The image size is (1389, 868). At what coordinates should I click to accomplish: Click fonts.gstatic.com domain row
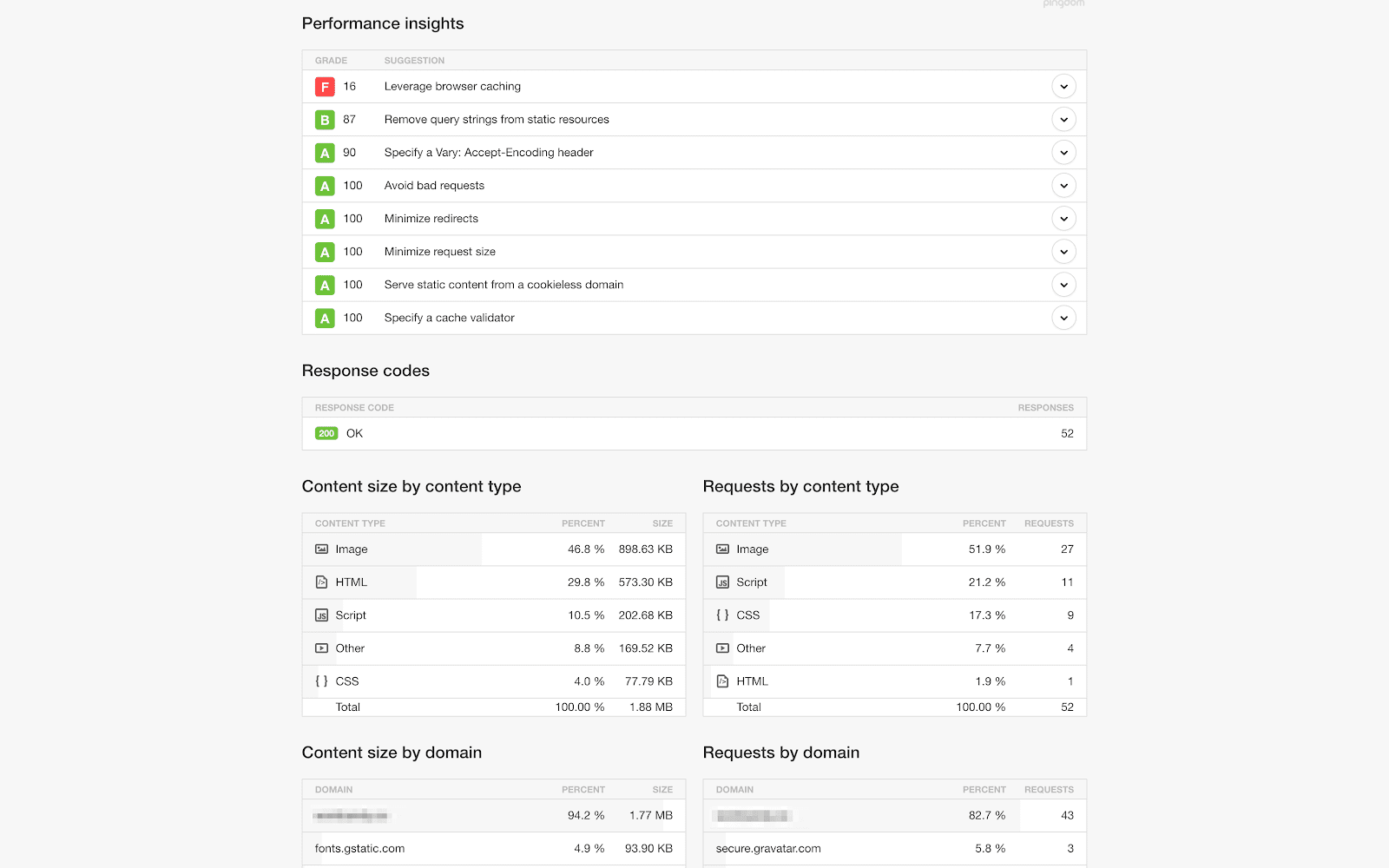pyautogui.click(x=359, y=849)
